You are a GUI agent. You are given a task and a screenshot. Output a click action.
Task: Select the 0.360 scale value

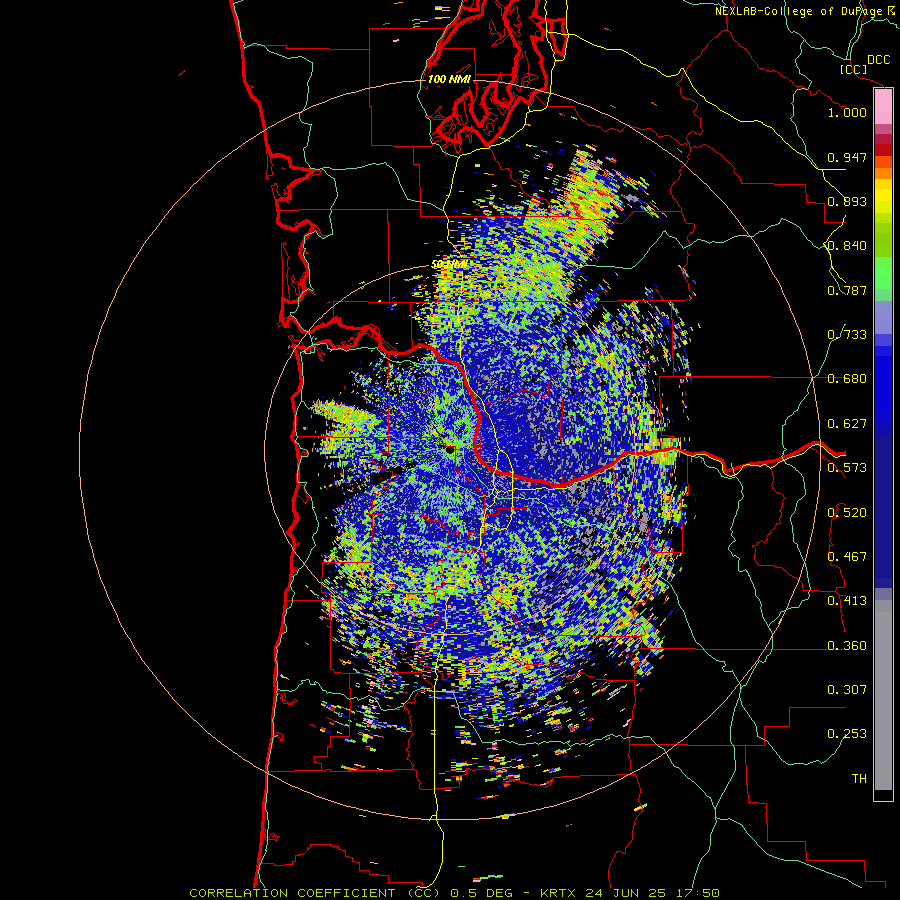click(847, 646)
